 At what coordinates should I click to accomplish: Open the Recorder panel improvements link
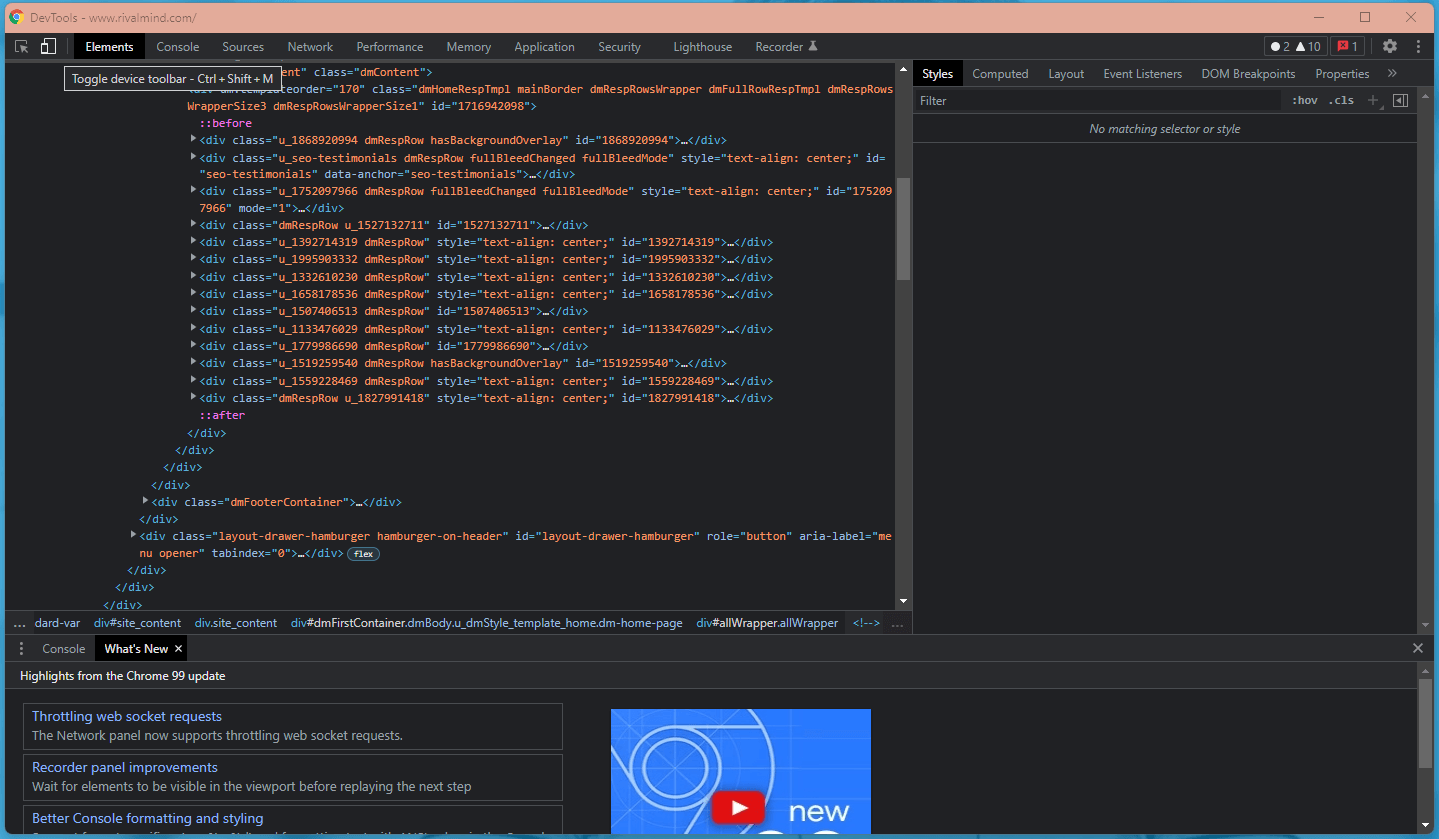point(124,767)
